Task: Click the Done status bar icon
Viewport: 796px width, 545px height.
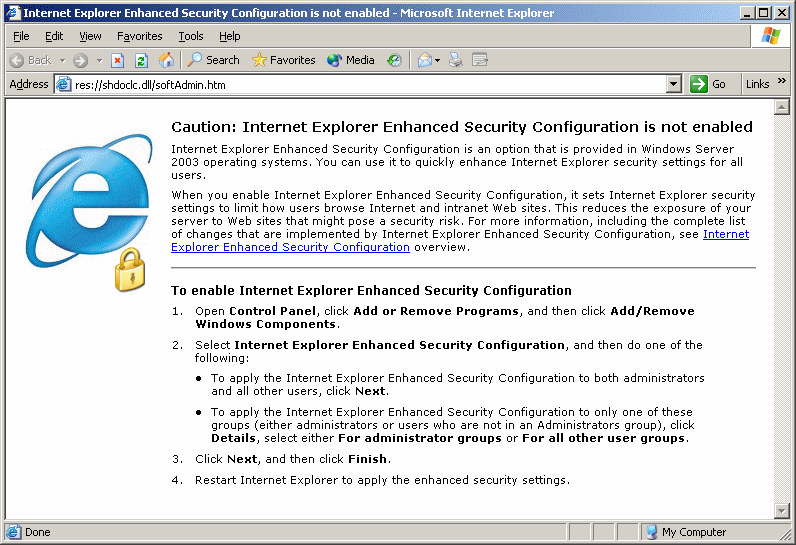Action: tap(13, 532)
